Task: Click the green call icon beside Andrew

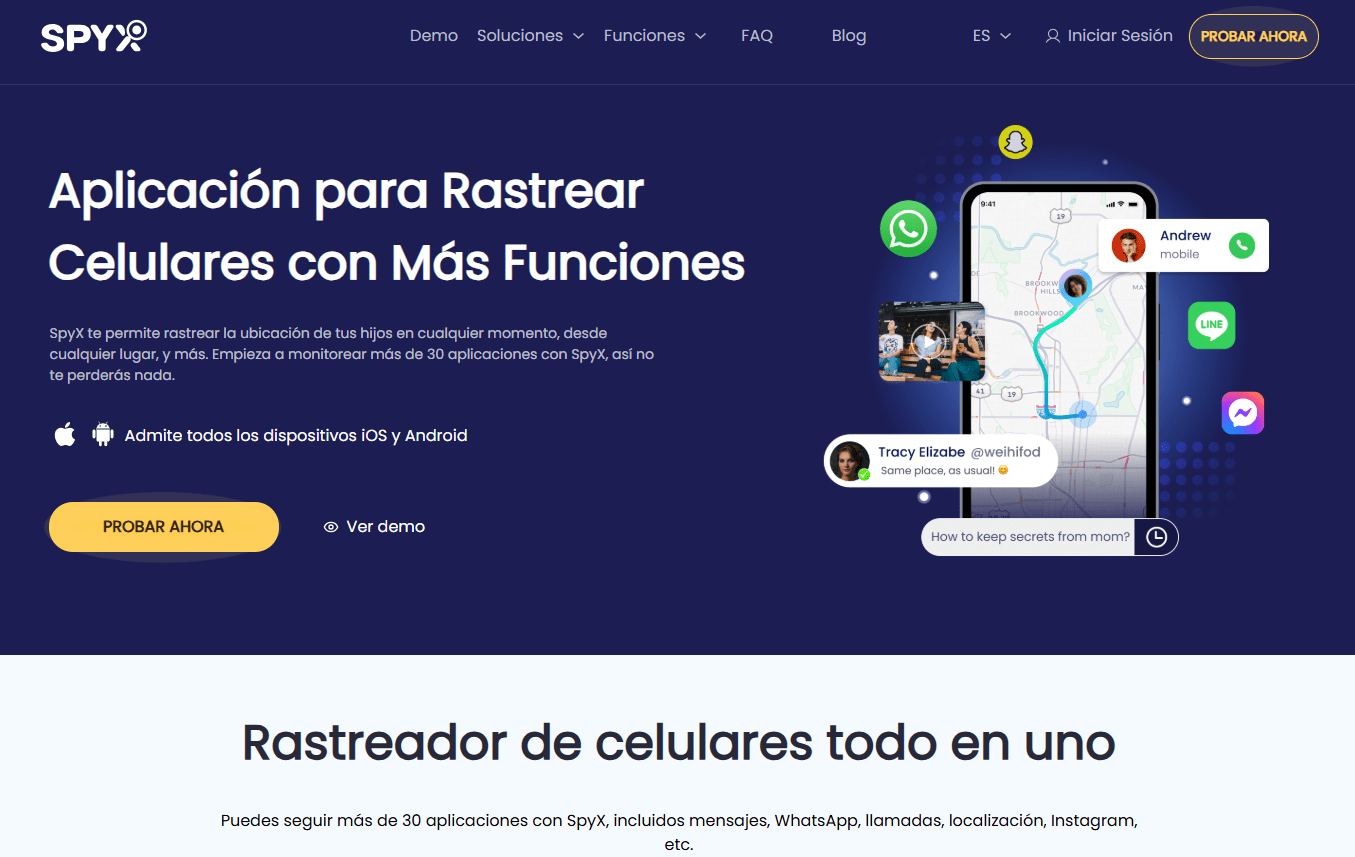Action: click(1241, 245)
